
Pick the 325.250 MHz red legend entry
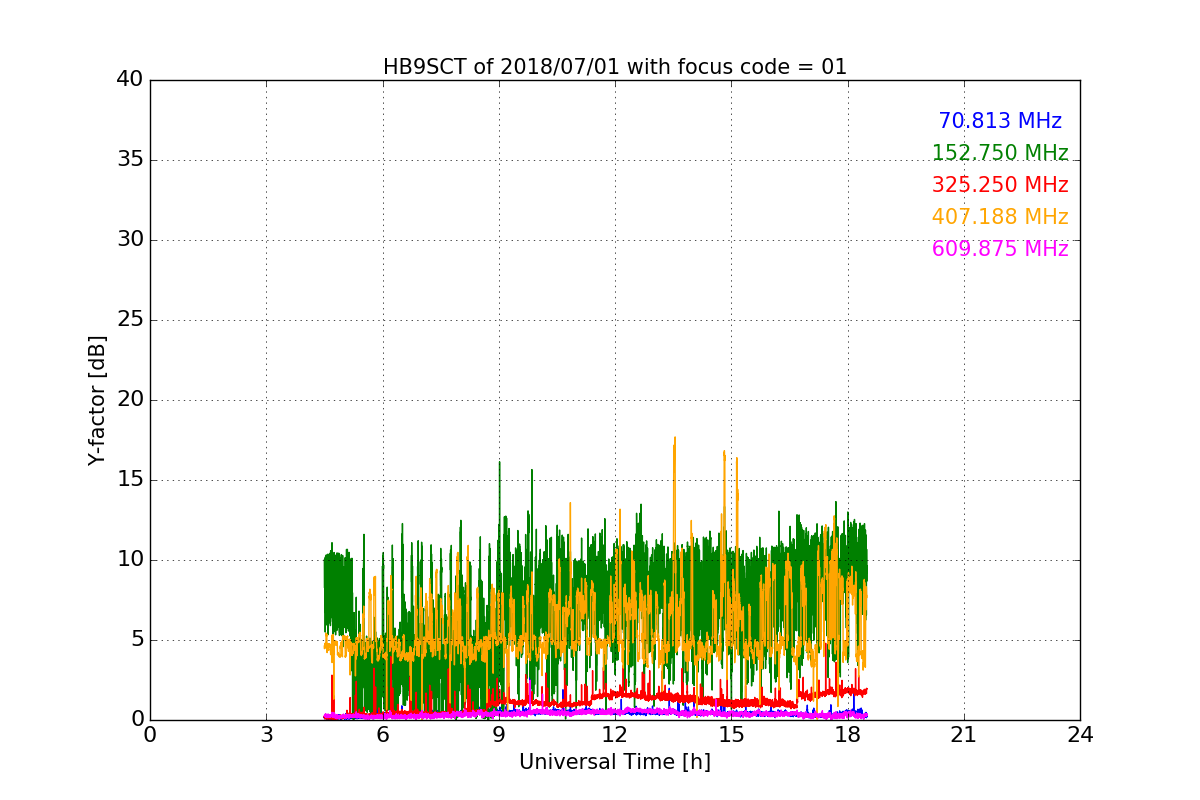(x=999, y=185)
